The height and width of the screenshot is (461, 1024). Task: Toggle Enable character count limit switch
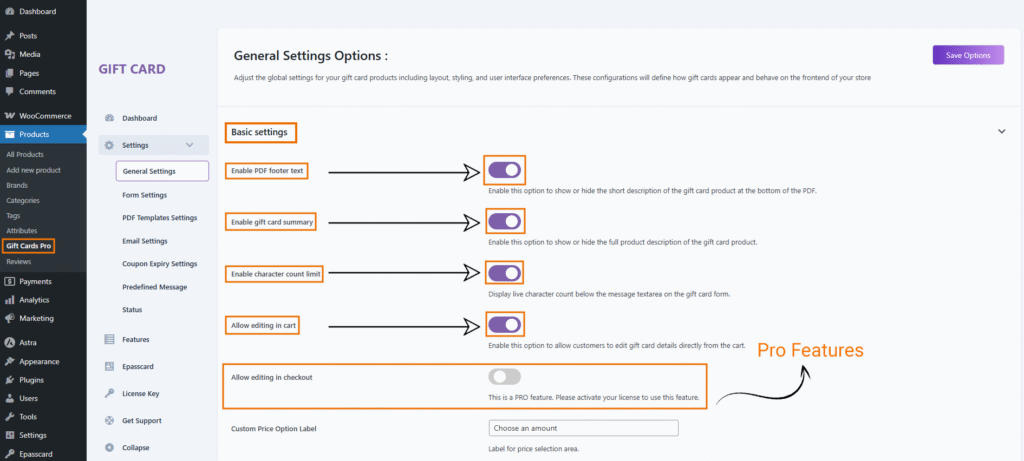coord(504,272)
